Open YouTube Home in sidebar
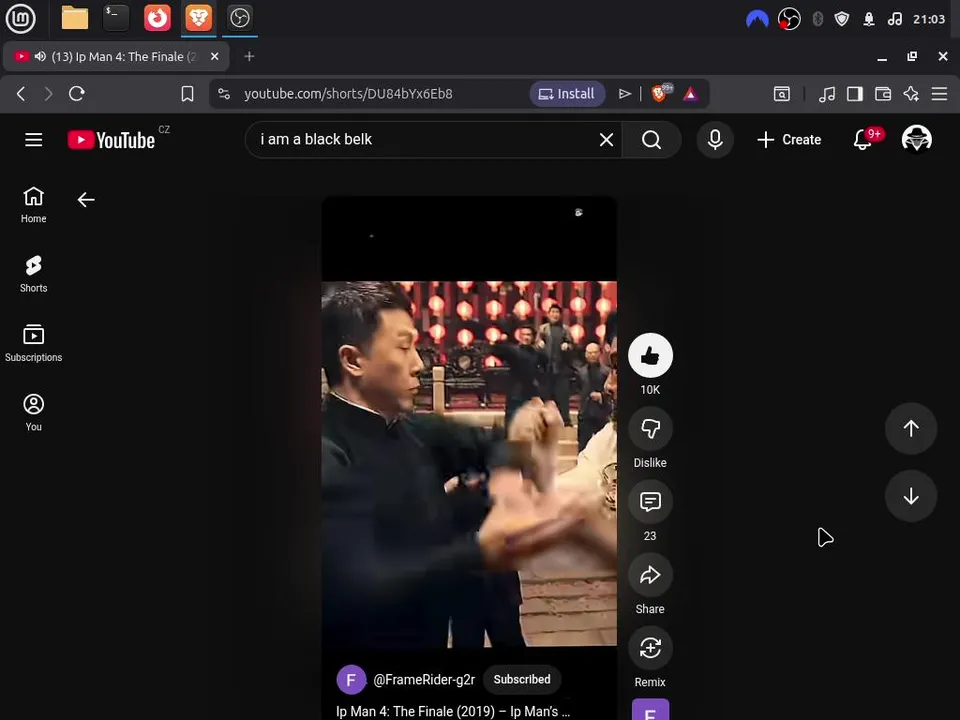The height and width of the screenshot is (720, 960). (34, 205)
